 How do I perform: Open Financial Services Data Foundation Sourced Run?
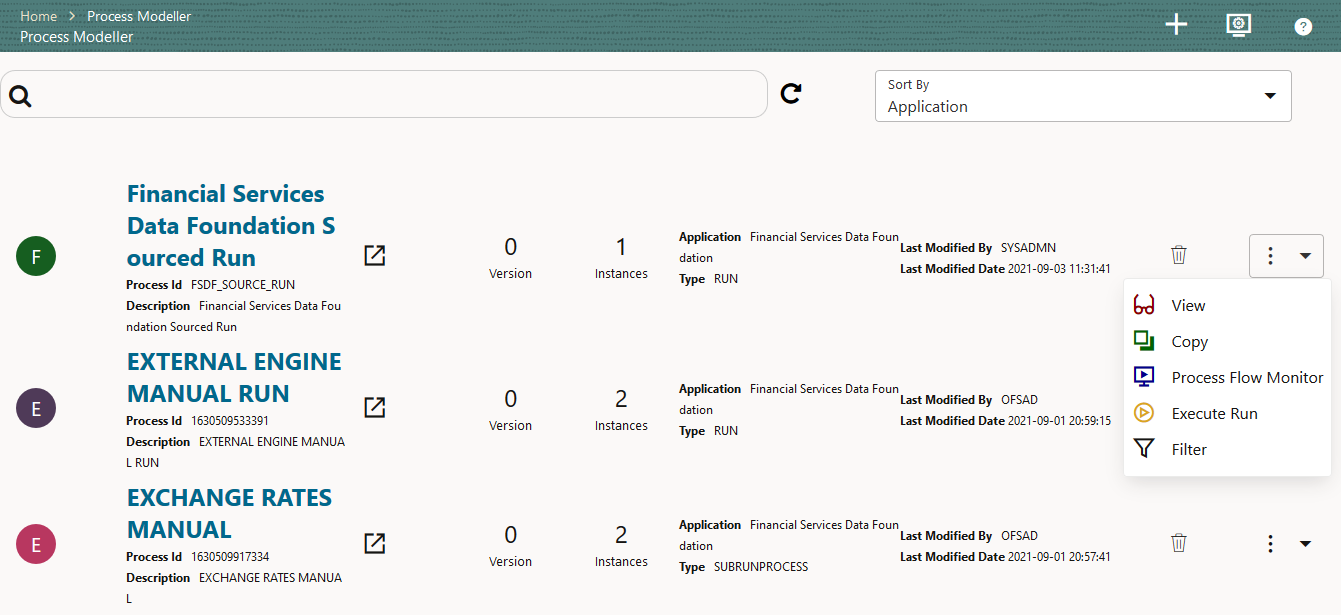231,226
